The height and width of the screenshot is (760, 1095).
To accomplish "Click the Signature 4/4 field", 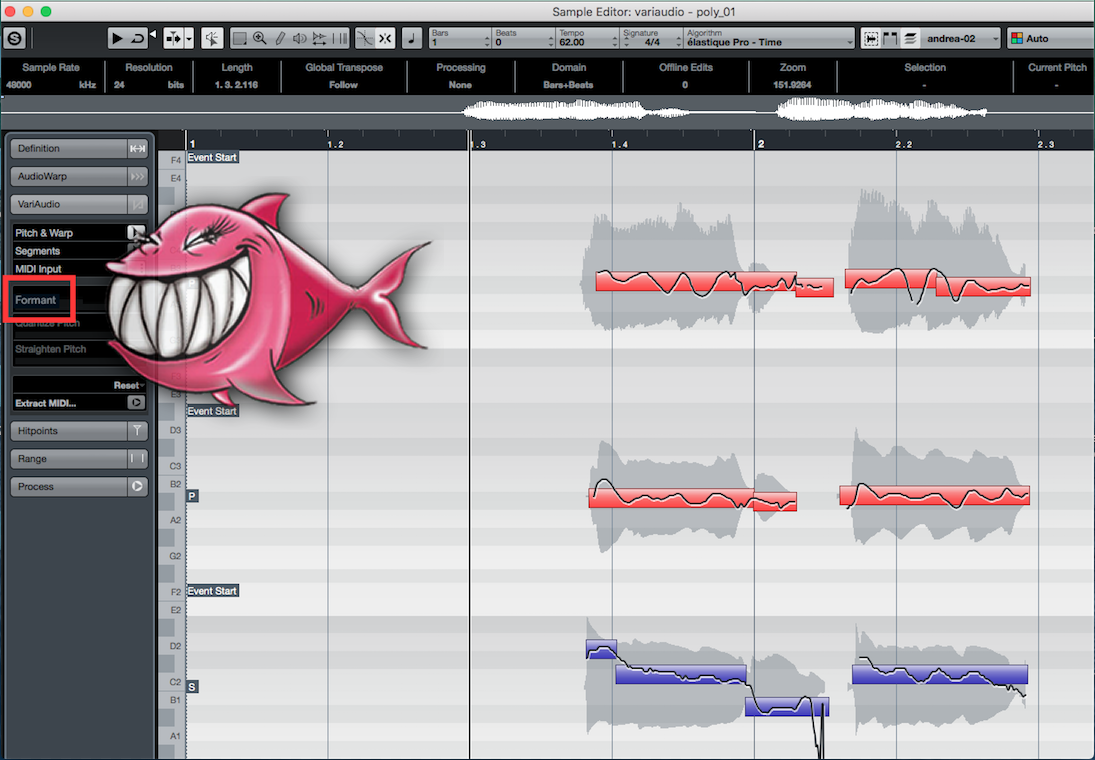I will pos(651,38).
